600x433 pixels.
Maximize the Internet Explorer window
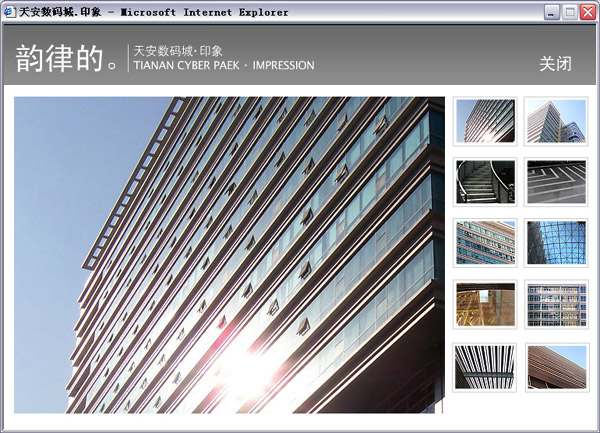tap(569, 12)
